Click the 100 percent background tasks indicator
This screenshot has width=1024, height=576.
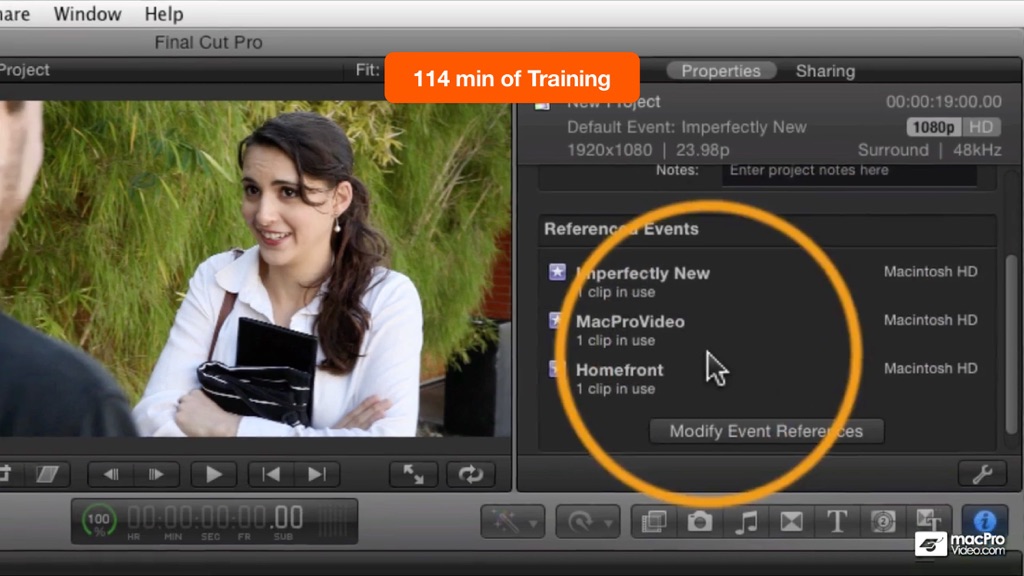(99, 521)
